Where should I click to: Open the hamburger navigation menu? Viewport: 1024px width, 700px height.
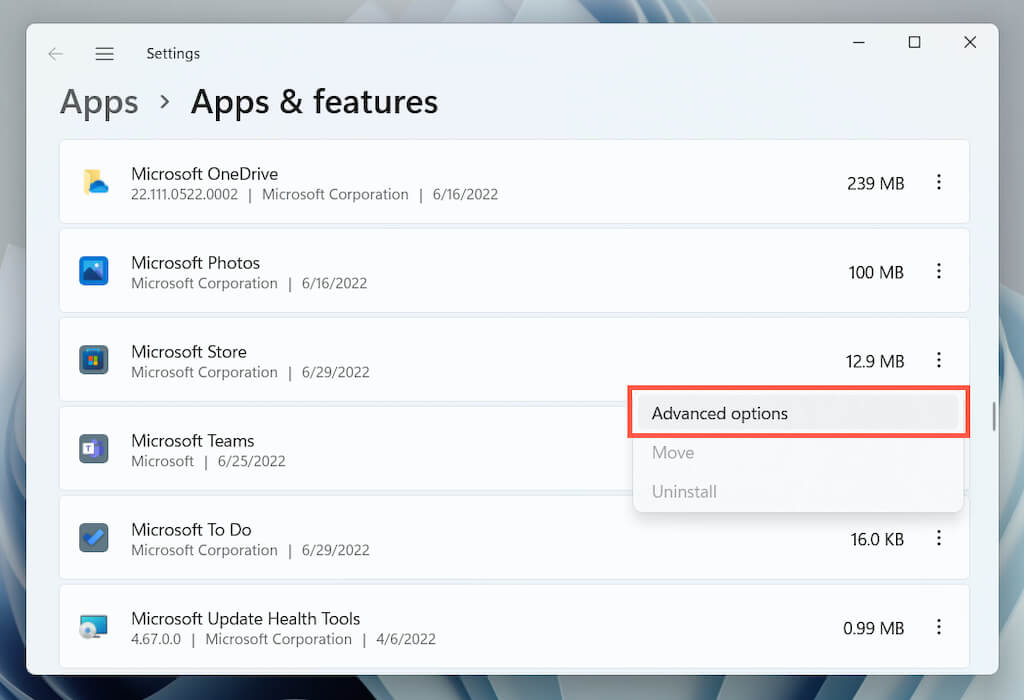click(x=104, y=54)
